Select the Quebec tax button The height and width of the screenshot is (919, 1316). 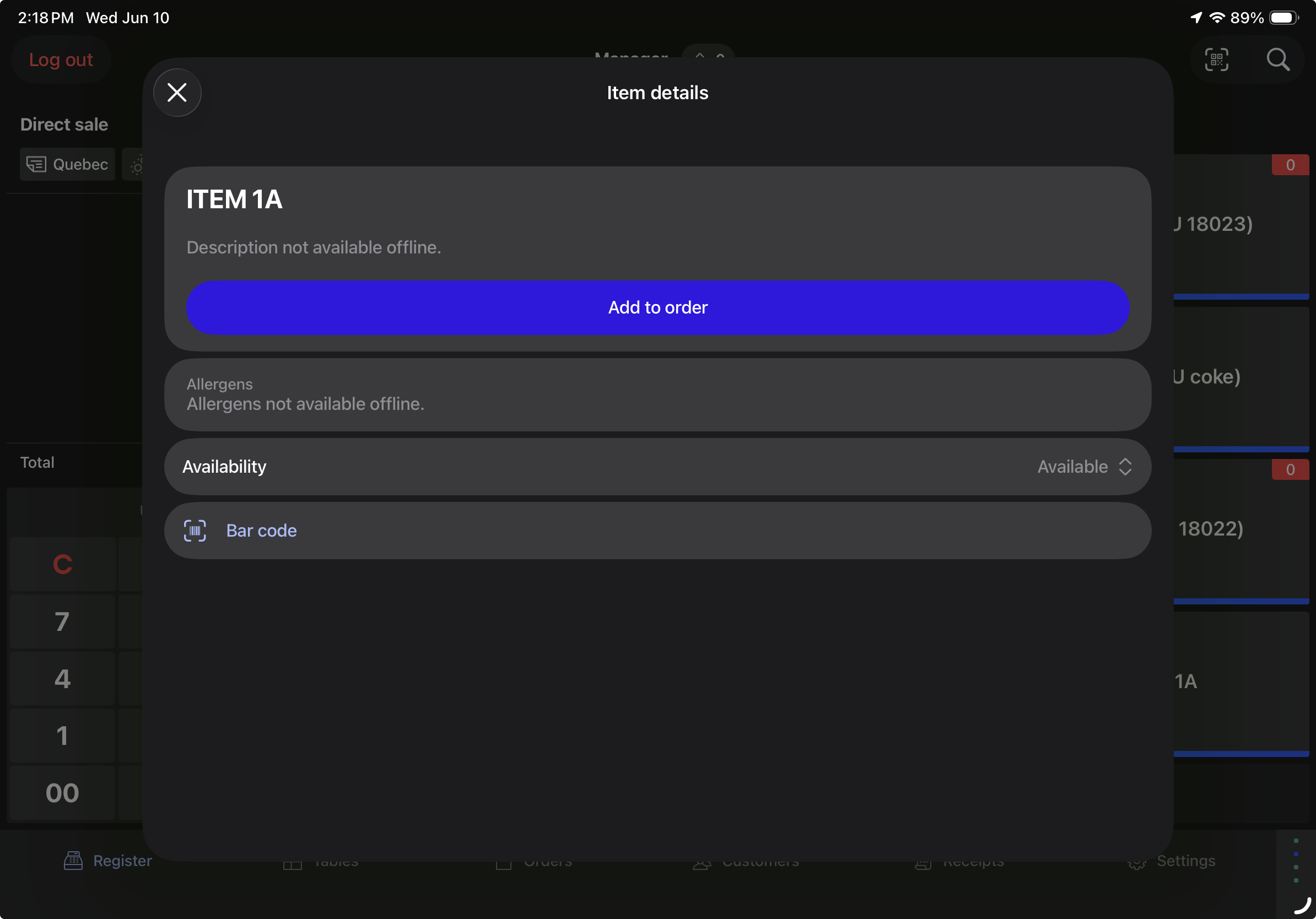pyautogui.click(x=68, y=164)
